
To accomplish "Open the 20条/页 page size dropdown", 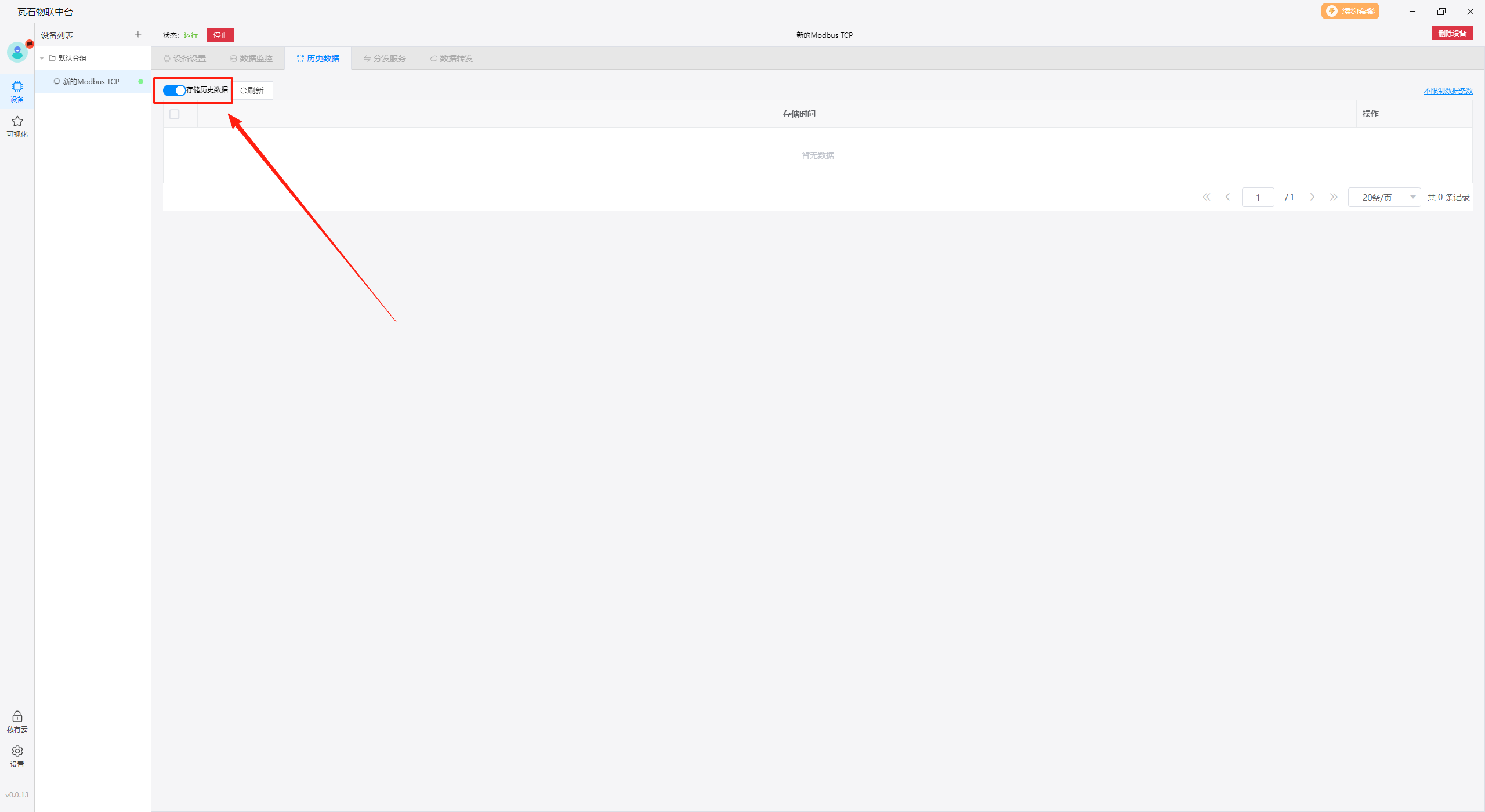I will pos(1384,197).
